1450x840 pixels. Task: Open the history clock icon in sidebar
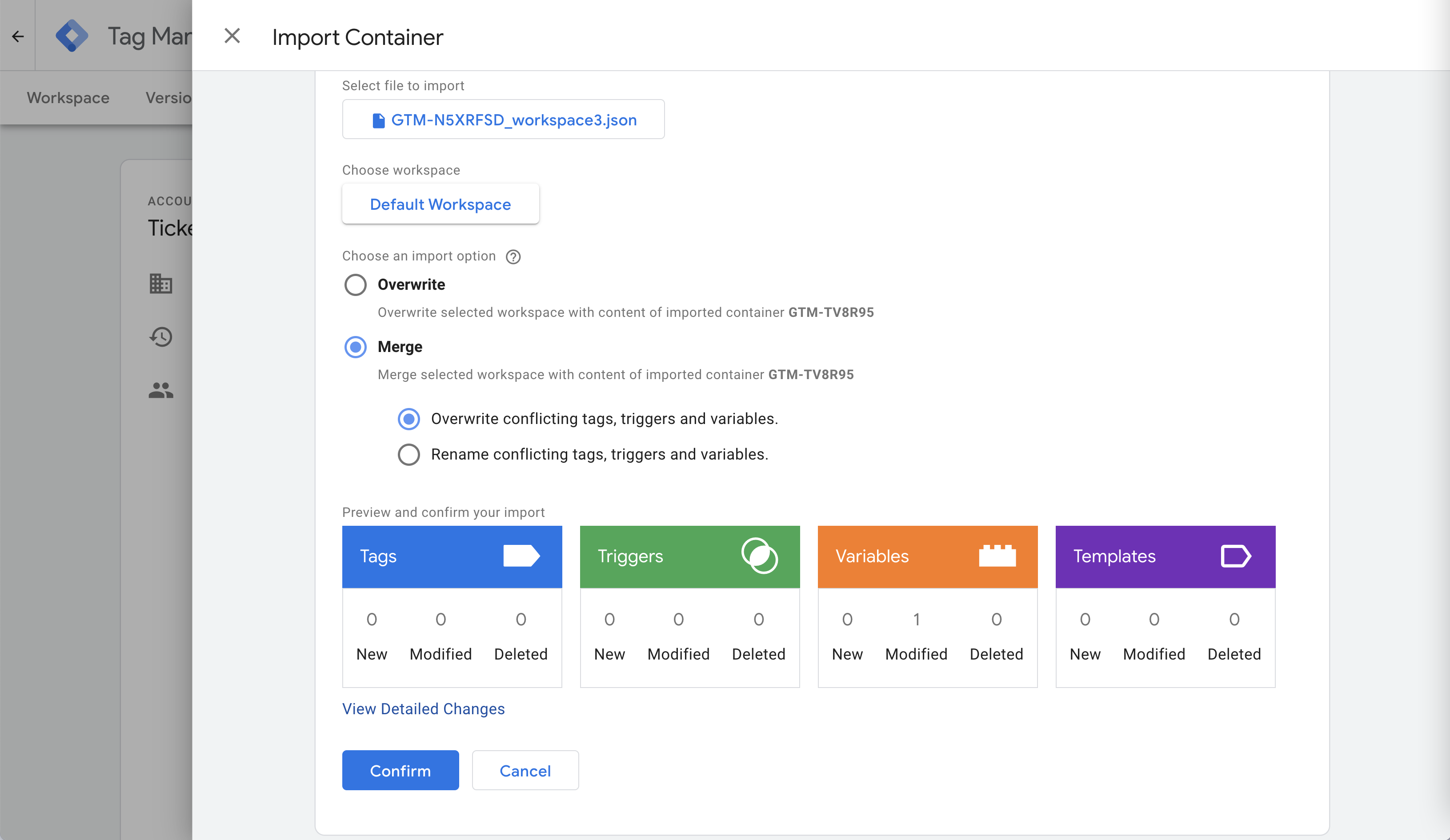coord(160,336)
